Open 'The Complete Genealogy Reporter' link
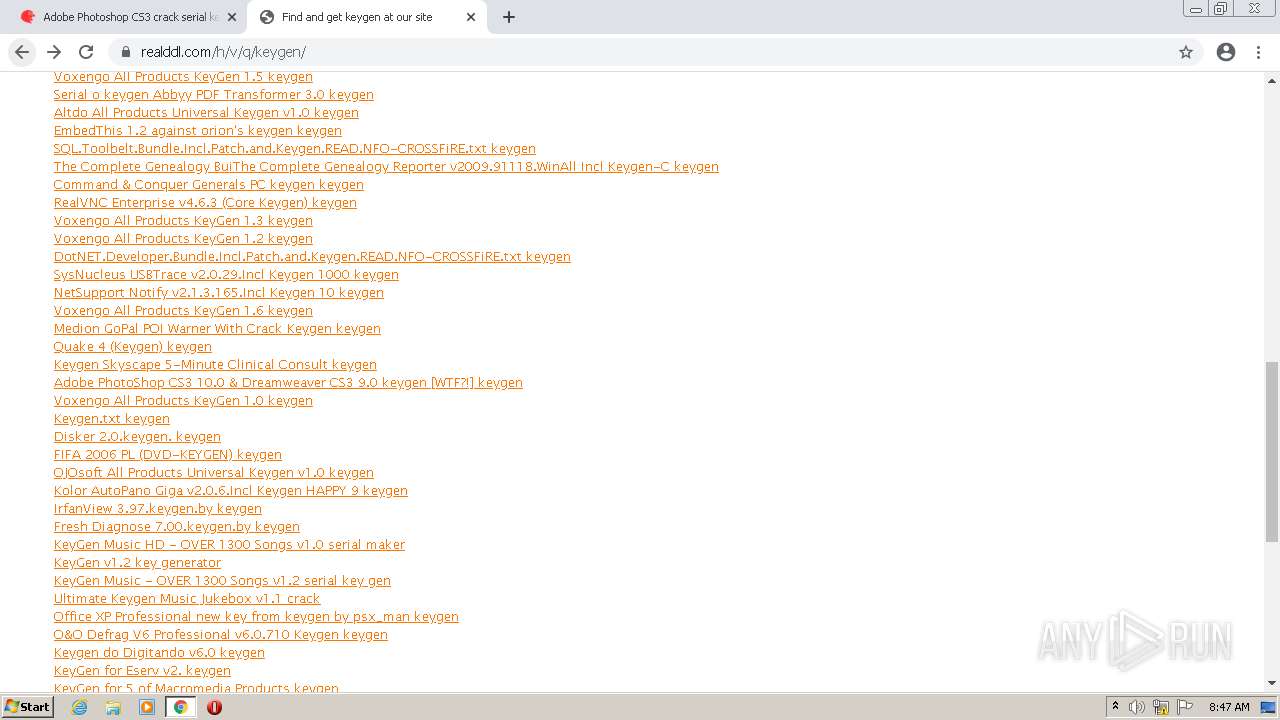Screen dimensions: 1280x720 pyautogui.click(x=386, y=167)
